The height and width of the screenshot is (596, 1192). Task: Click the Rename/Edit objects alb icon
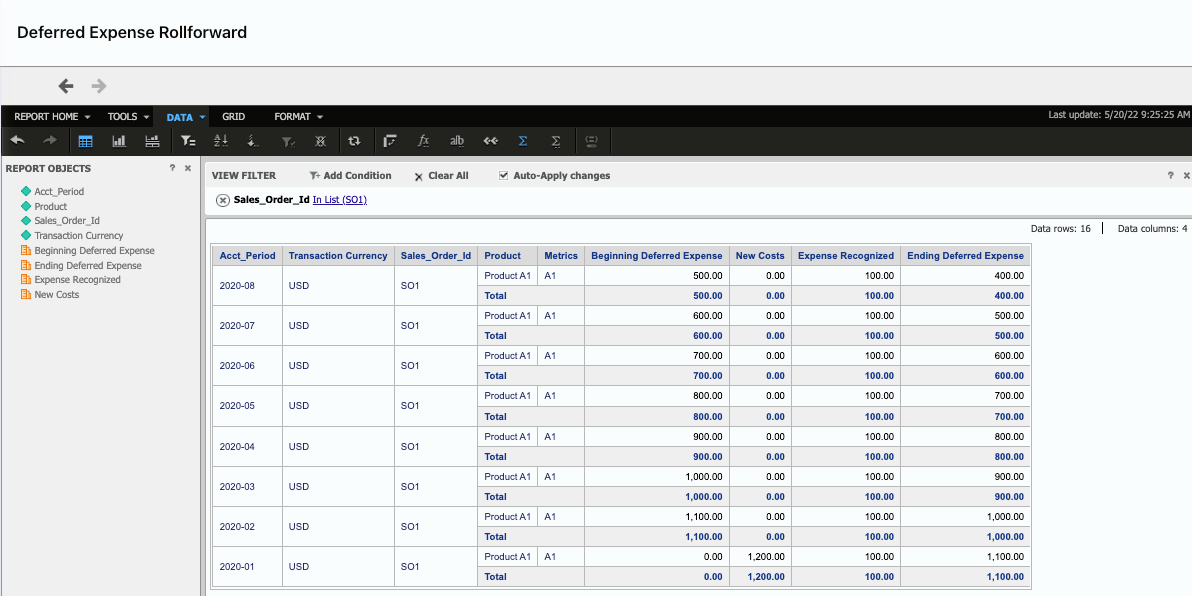coord(457,141)
